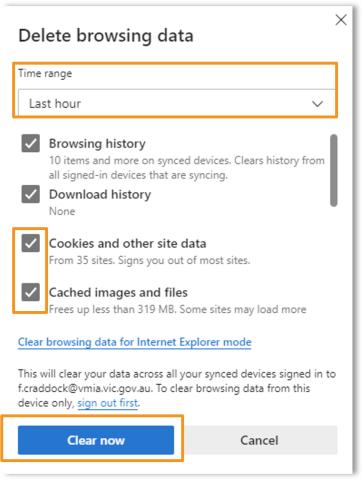The height and width of the screenshot is (480, 363).
Task: Close the Delete browsing data dialog
Action: click(x=341, y=20)
